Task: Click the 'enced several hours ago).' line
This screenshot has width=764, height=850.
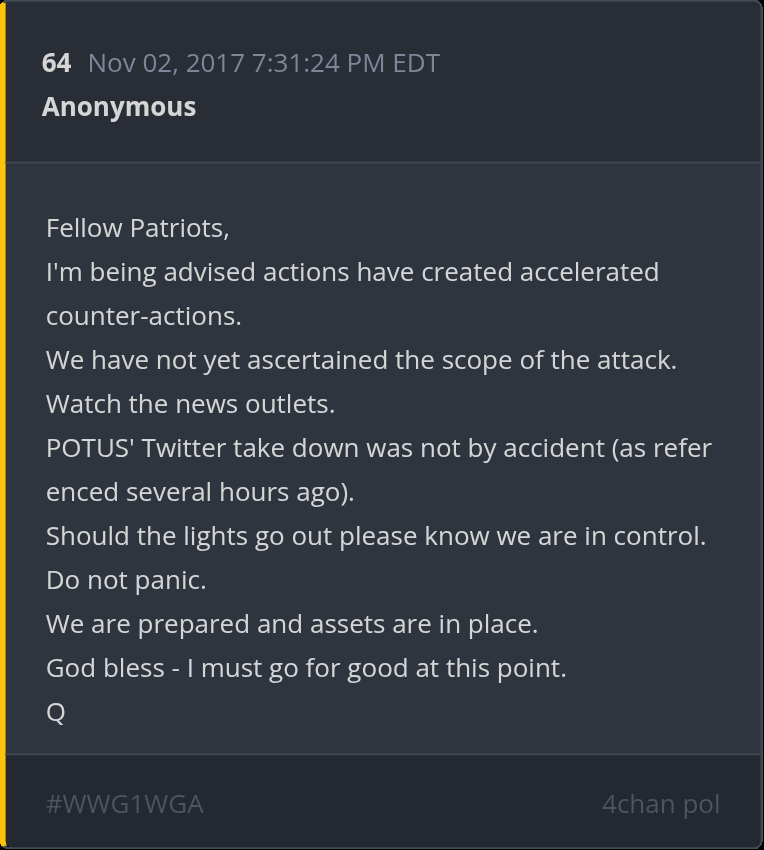Action: (200, 492)
